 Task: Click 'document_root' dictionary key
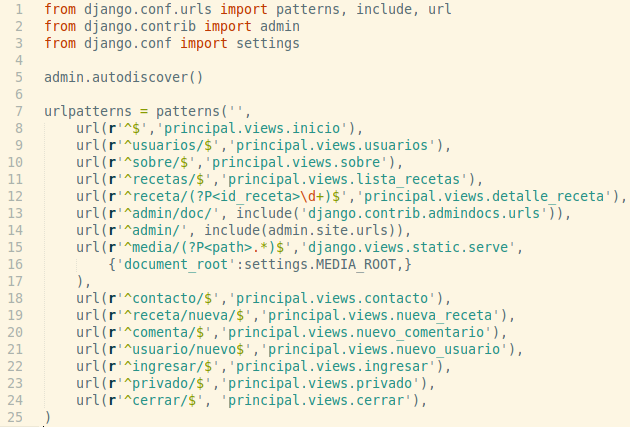point(176,264)
